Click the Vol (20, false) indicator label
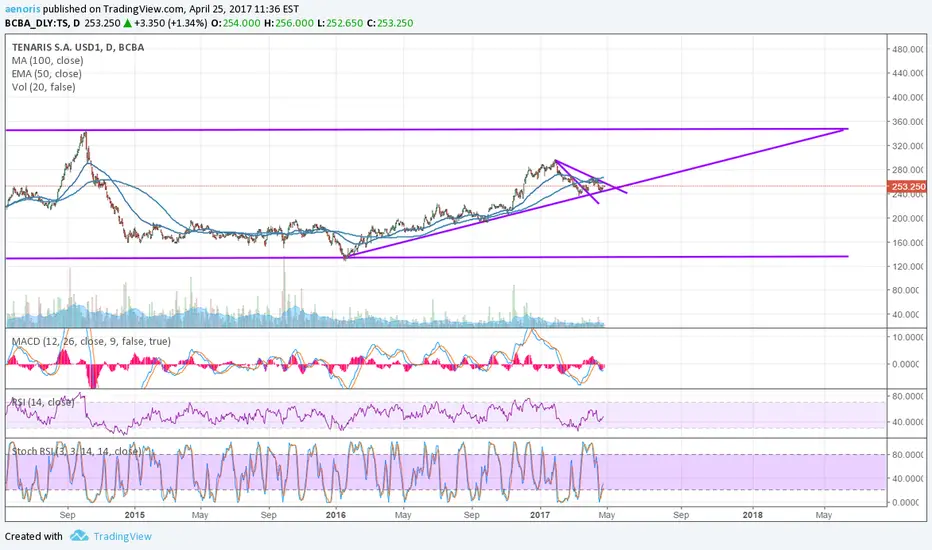This screenshot has width=932, height=550. 43,87
